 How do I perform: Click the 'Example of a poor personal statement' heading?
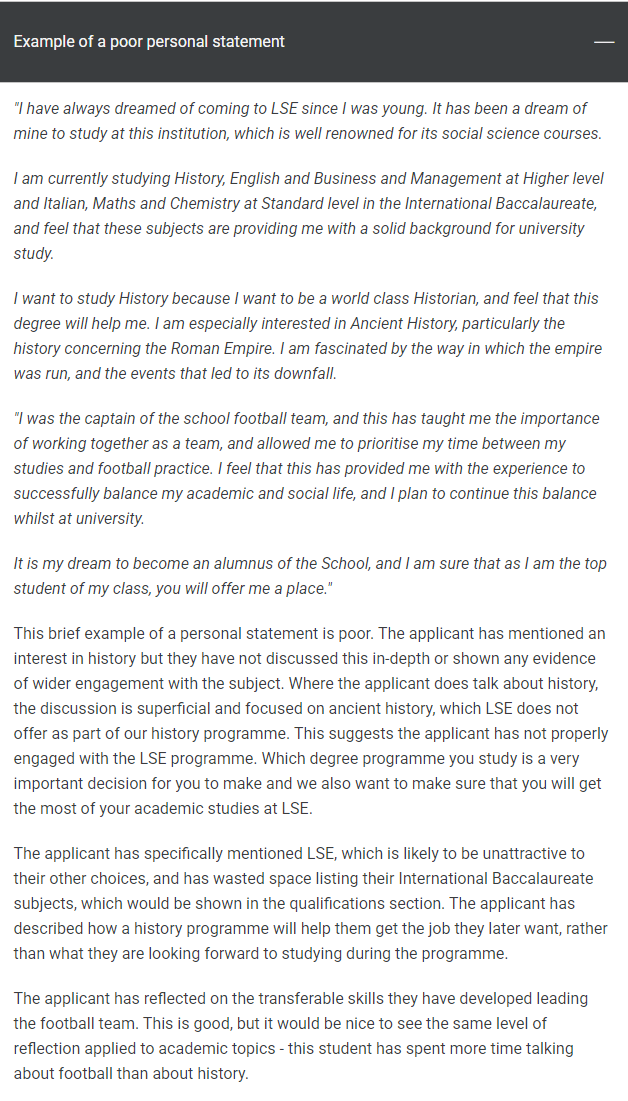149,42
